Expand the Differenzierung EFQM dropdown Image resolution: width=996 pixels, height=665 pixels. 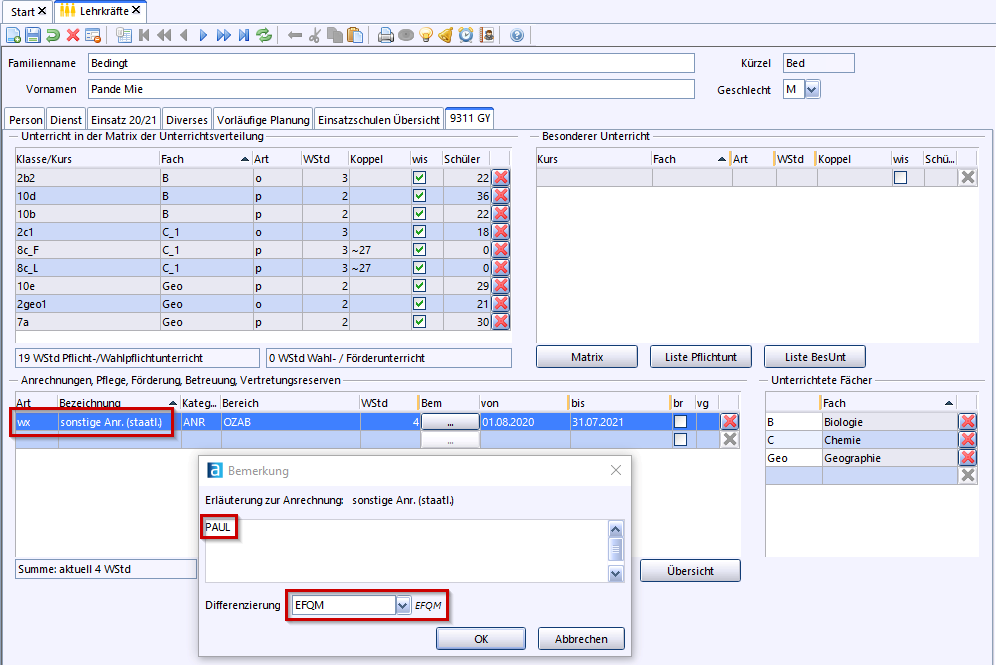(x=403, y=606)
